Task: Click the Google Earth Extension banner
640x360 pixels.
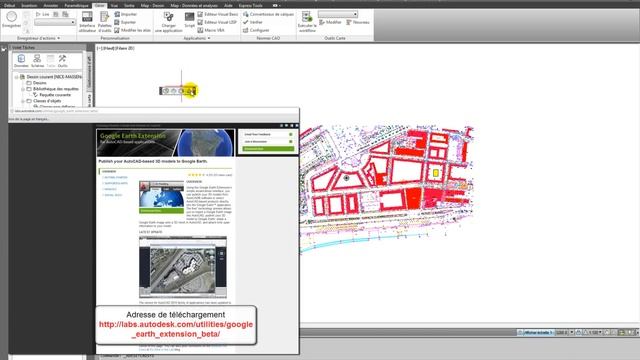Action: click(166, 143)
